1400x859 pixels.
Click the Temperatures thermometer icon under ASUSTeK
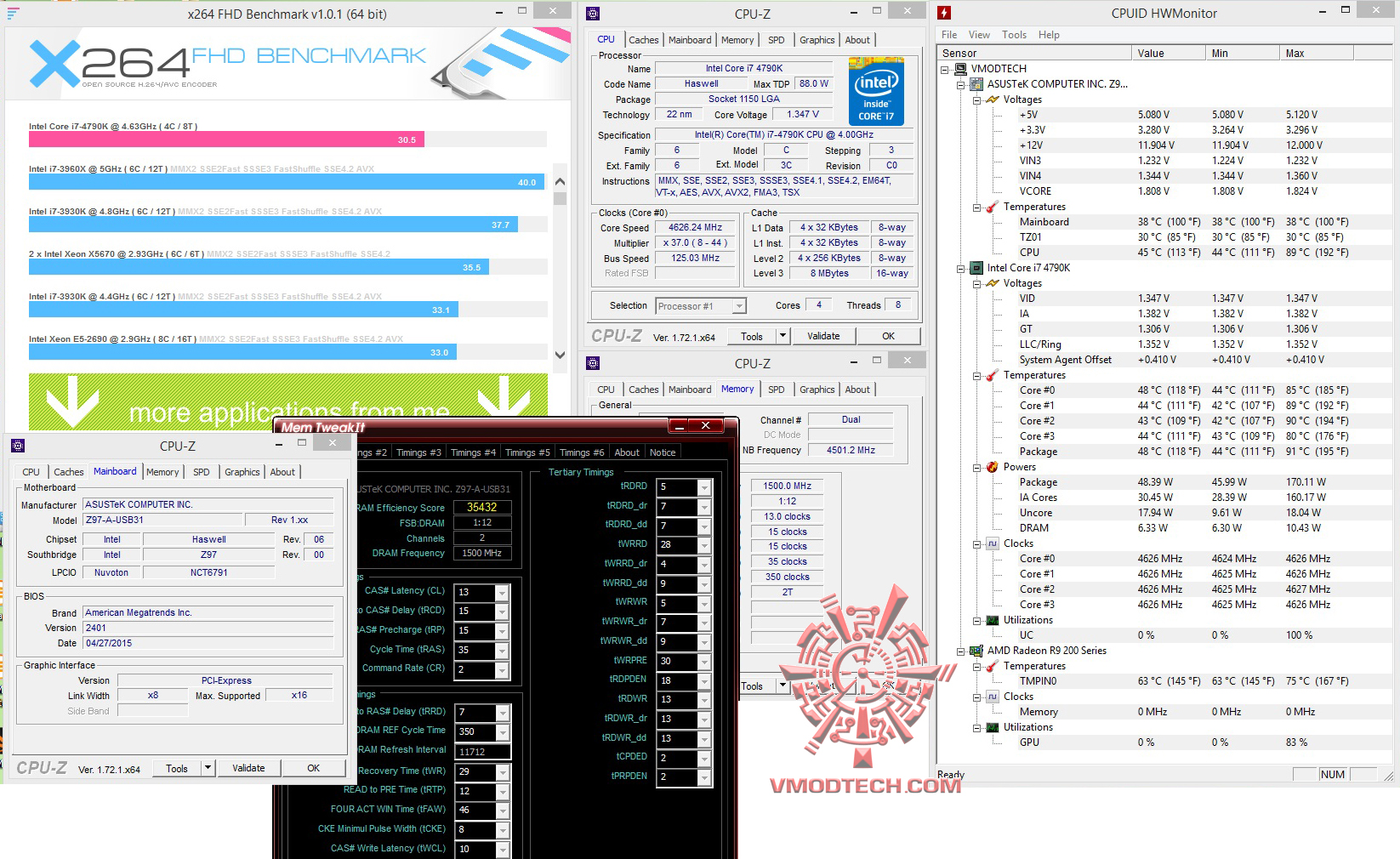(x=993, y=207)
